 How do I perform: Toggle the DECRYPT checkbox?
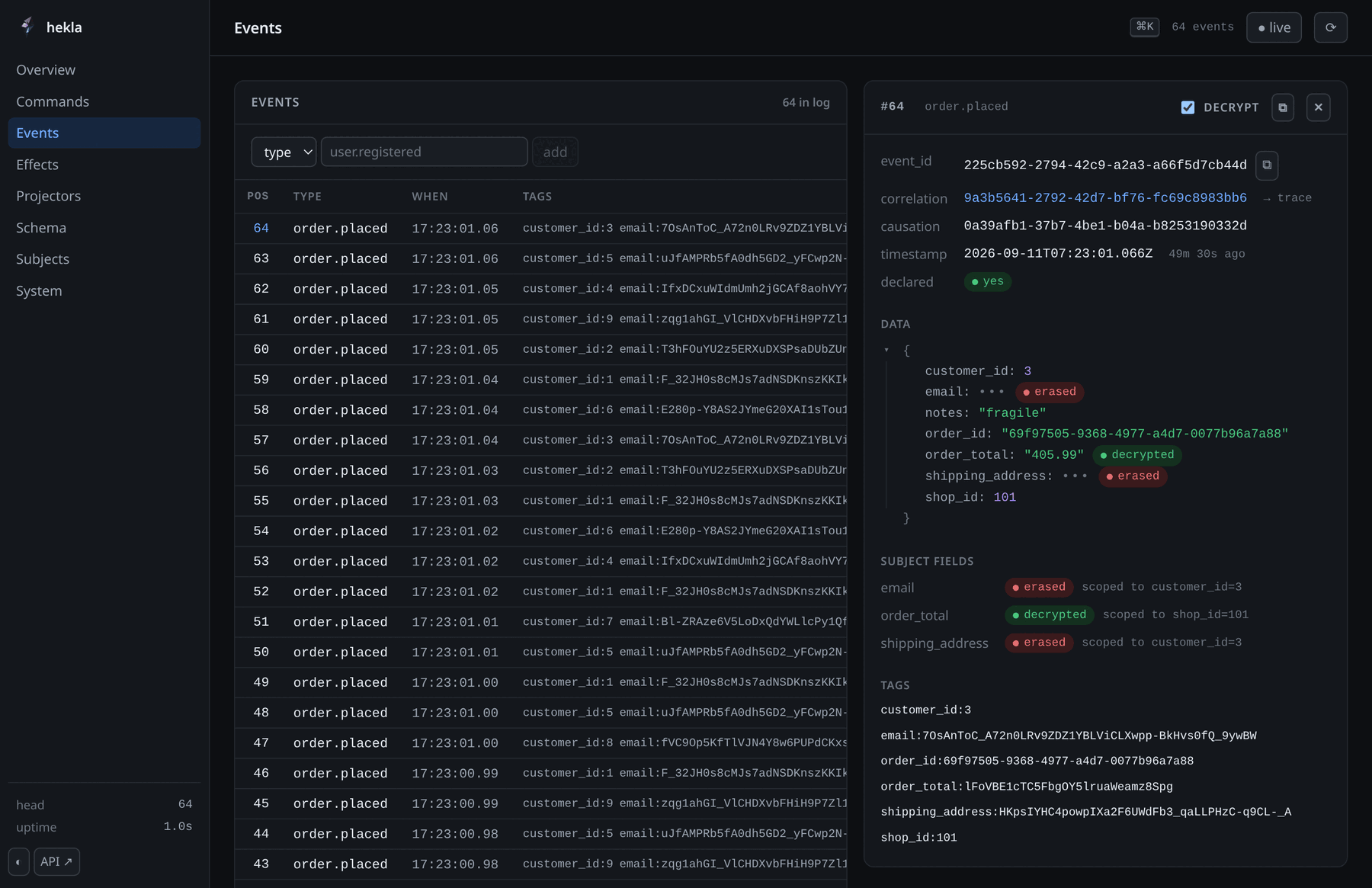(1188, 107)
